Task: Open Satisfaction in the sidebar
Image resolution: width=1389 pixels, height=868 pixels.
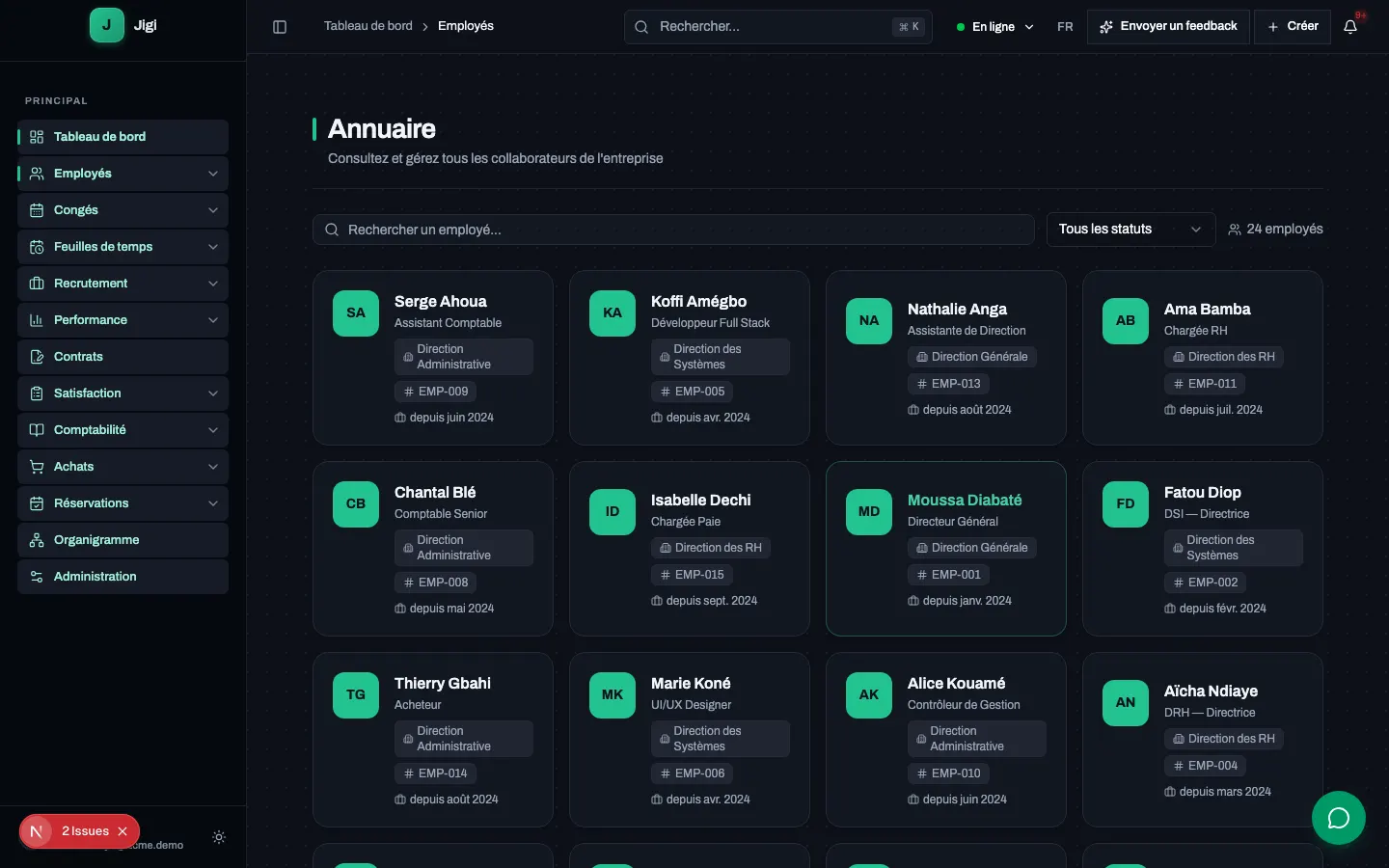Action: tap(123, 393)
